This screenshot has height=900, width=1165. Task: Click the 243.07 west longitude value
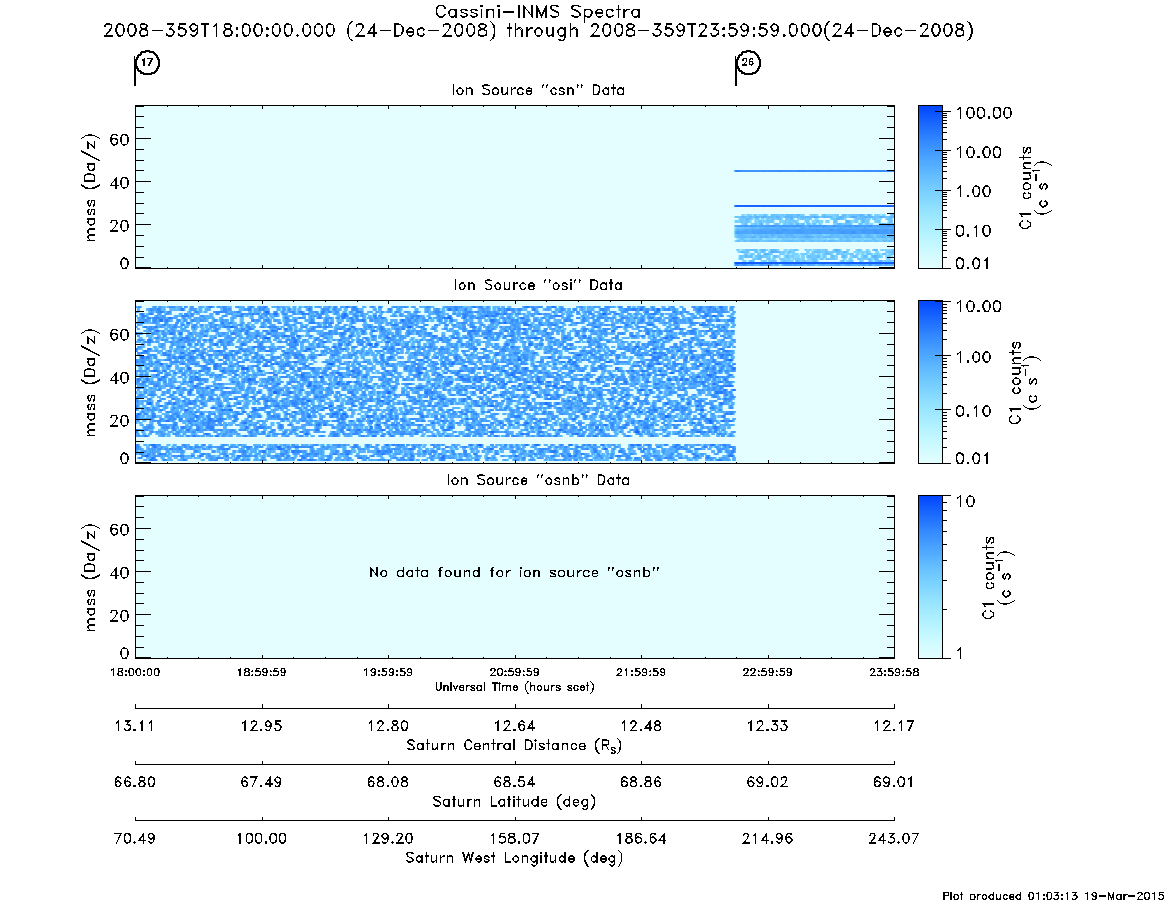click(894, 839)
